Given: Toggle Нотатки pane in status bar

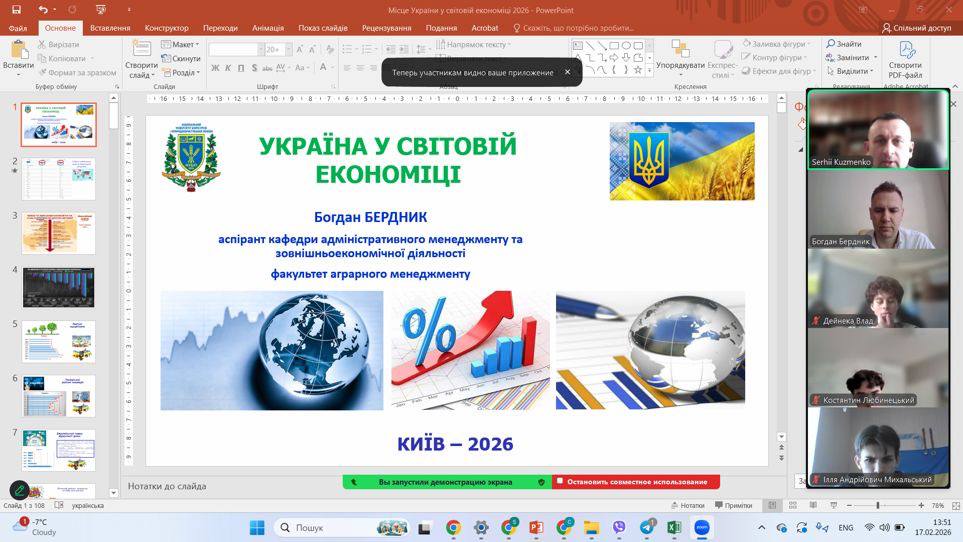Looking at the screenshot, I should [x=687, y=505].
